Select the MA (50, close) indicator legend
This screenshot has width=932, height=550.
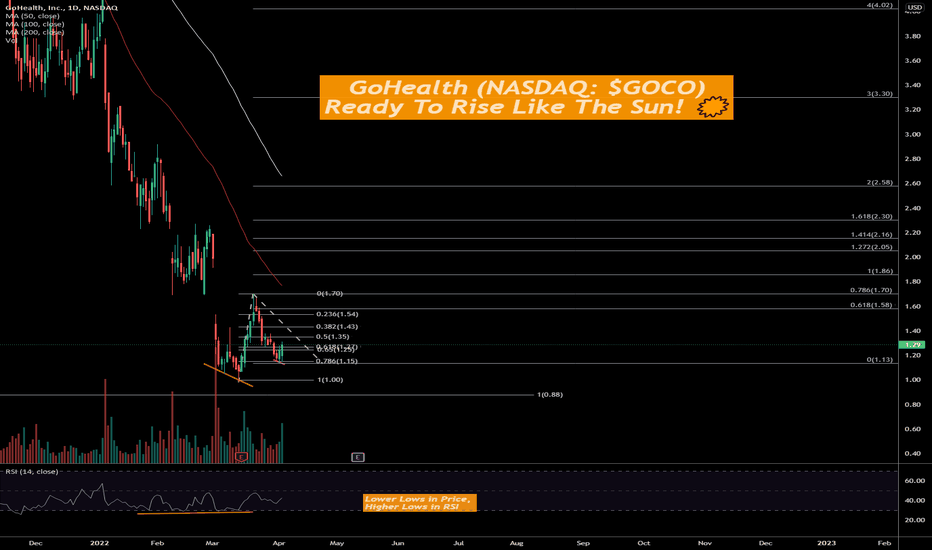pyautogui.click(x=33, y=16)
